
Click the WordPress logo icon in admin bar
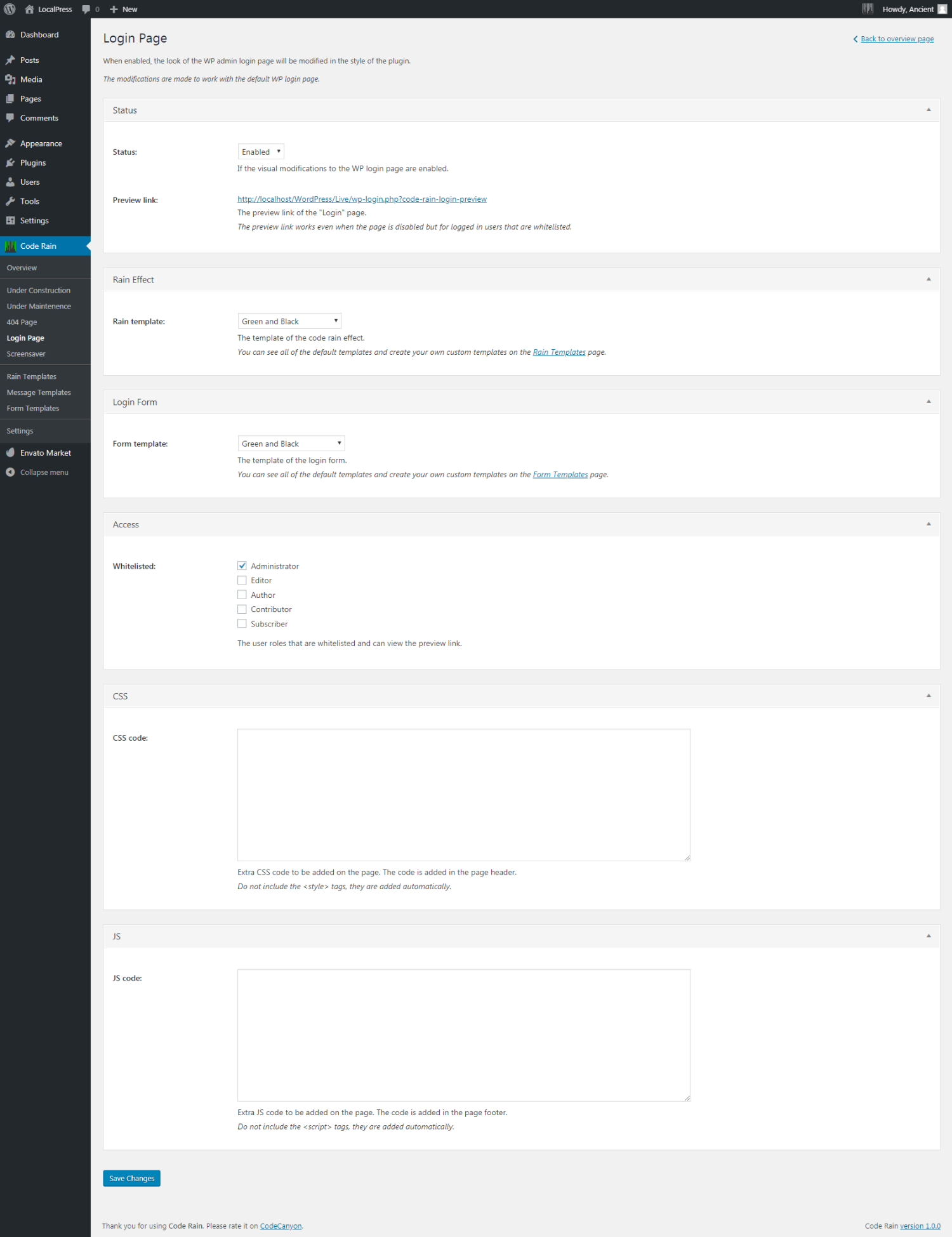coord(10,9)
